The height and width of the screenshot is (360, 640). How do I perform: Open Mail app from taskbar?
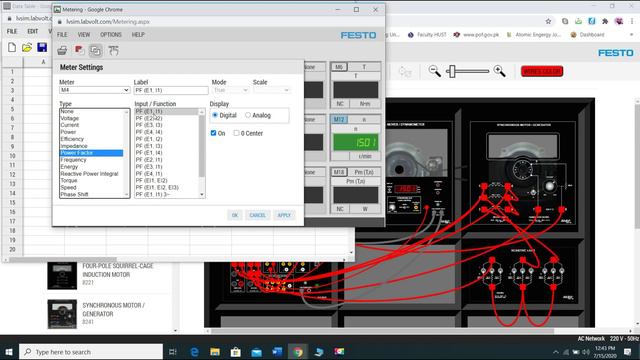pos(256,351)
